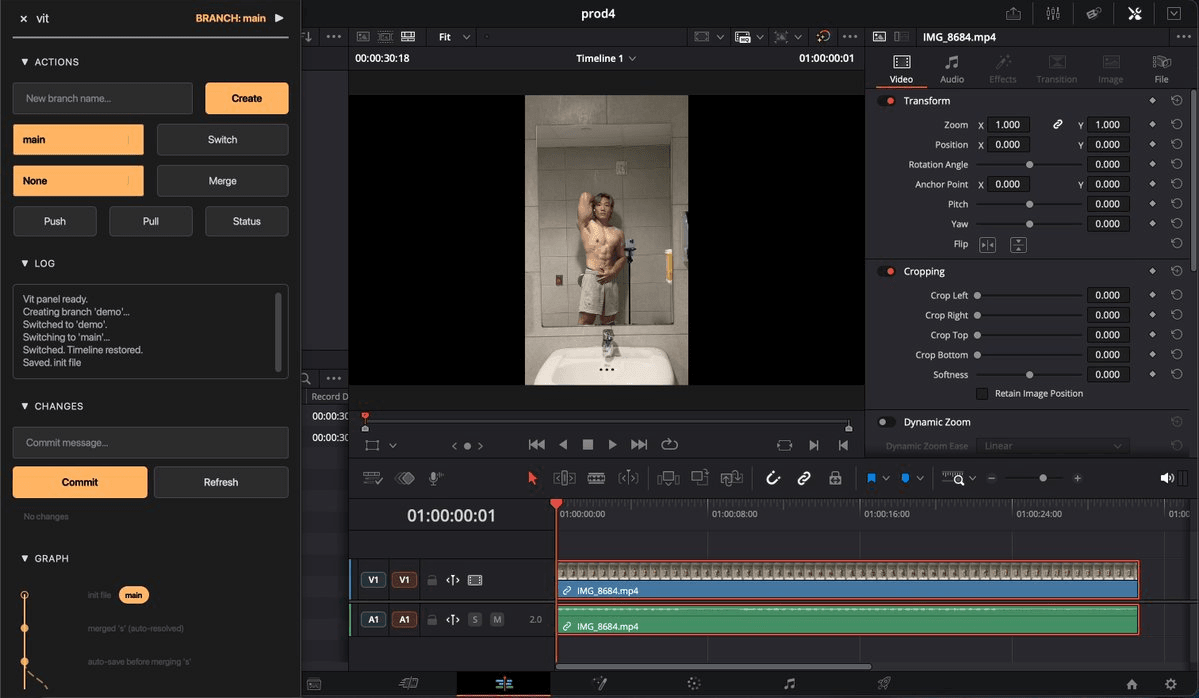Viewport: 1199px width, 698px height.
Task: Click the Switch button
Action: point(223,140)
